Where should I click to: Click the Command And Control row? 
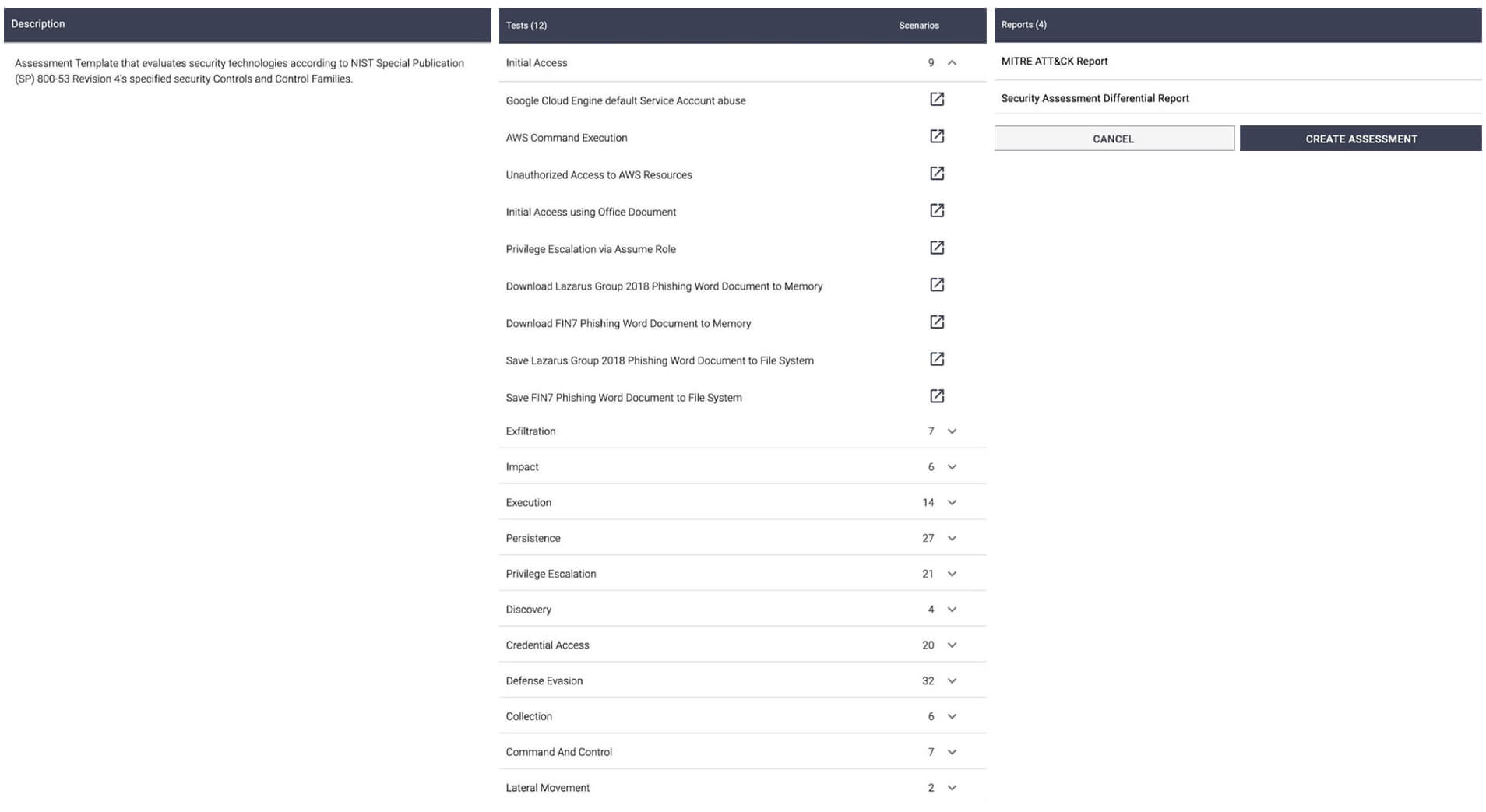(558, 752)
